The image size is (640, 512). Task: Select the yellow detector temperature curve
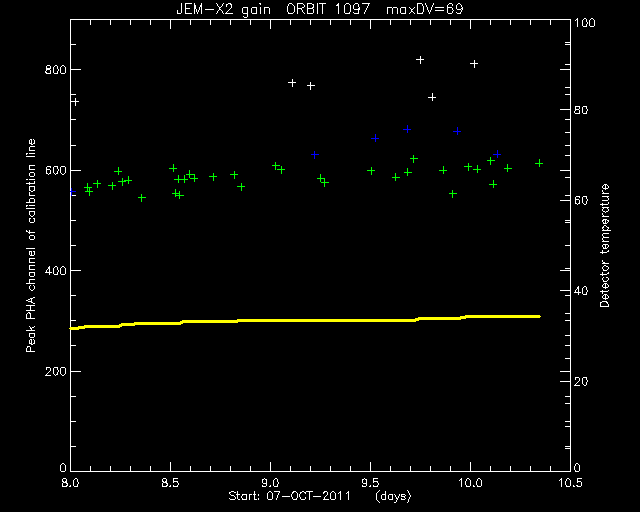pos(305,321)
